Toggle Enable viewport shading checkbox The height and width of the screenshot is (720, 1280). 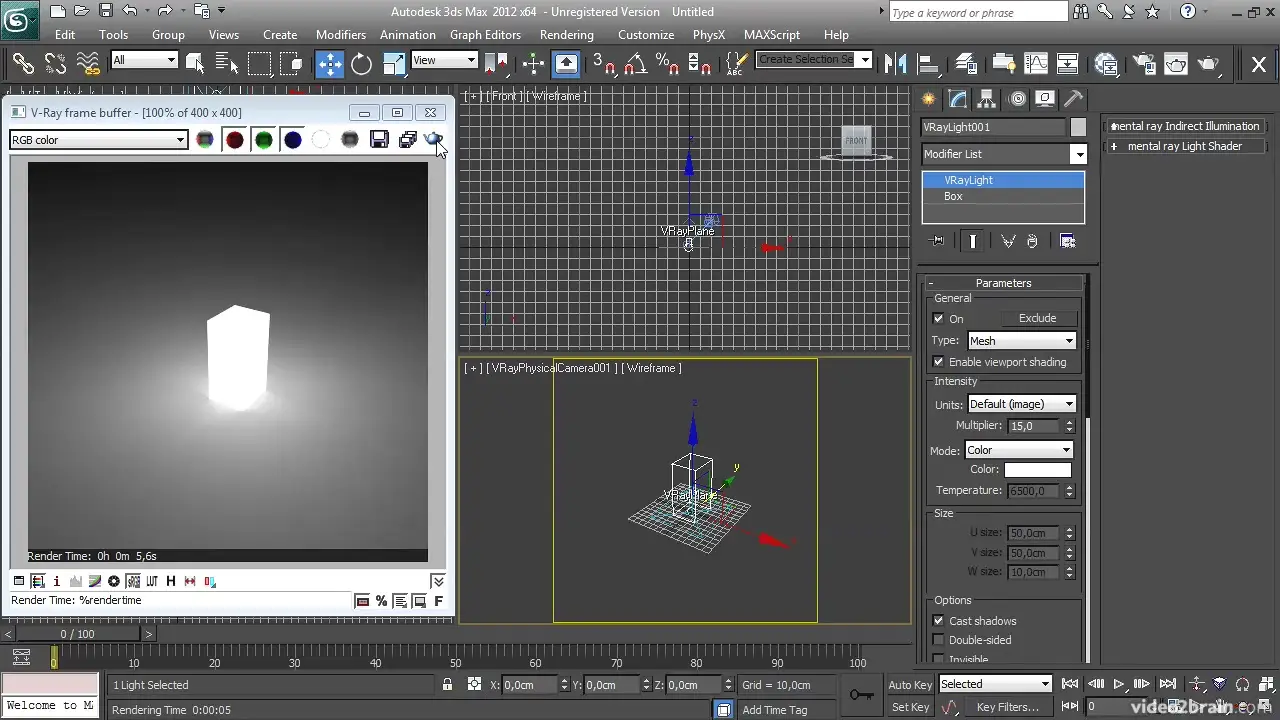pos(938,362)
